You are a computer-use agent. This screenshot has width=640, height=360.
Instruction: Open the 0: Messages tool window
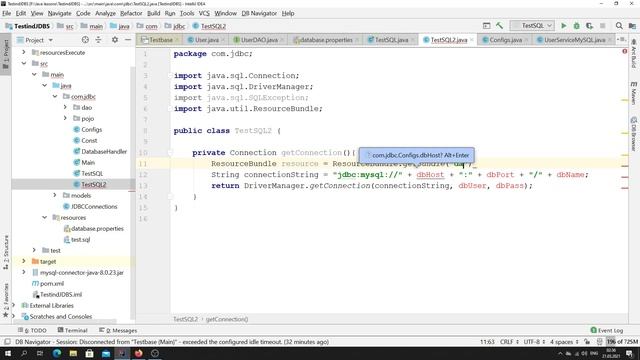coord(118,330)
